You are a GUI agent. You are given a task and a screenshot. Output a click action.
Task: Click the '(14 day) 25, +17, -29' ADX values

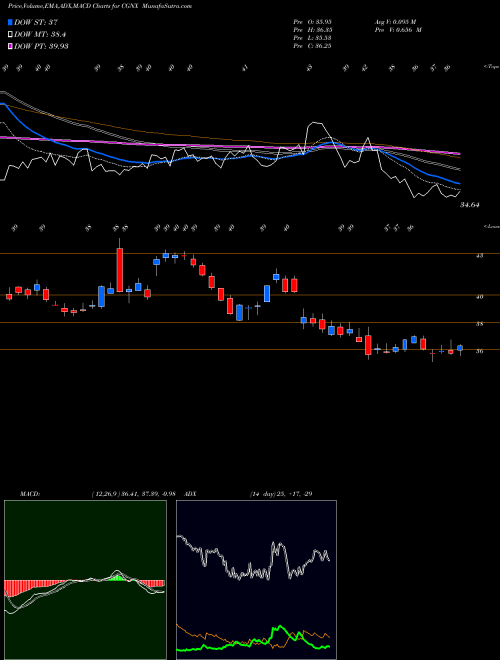click(x=281, y=494)
